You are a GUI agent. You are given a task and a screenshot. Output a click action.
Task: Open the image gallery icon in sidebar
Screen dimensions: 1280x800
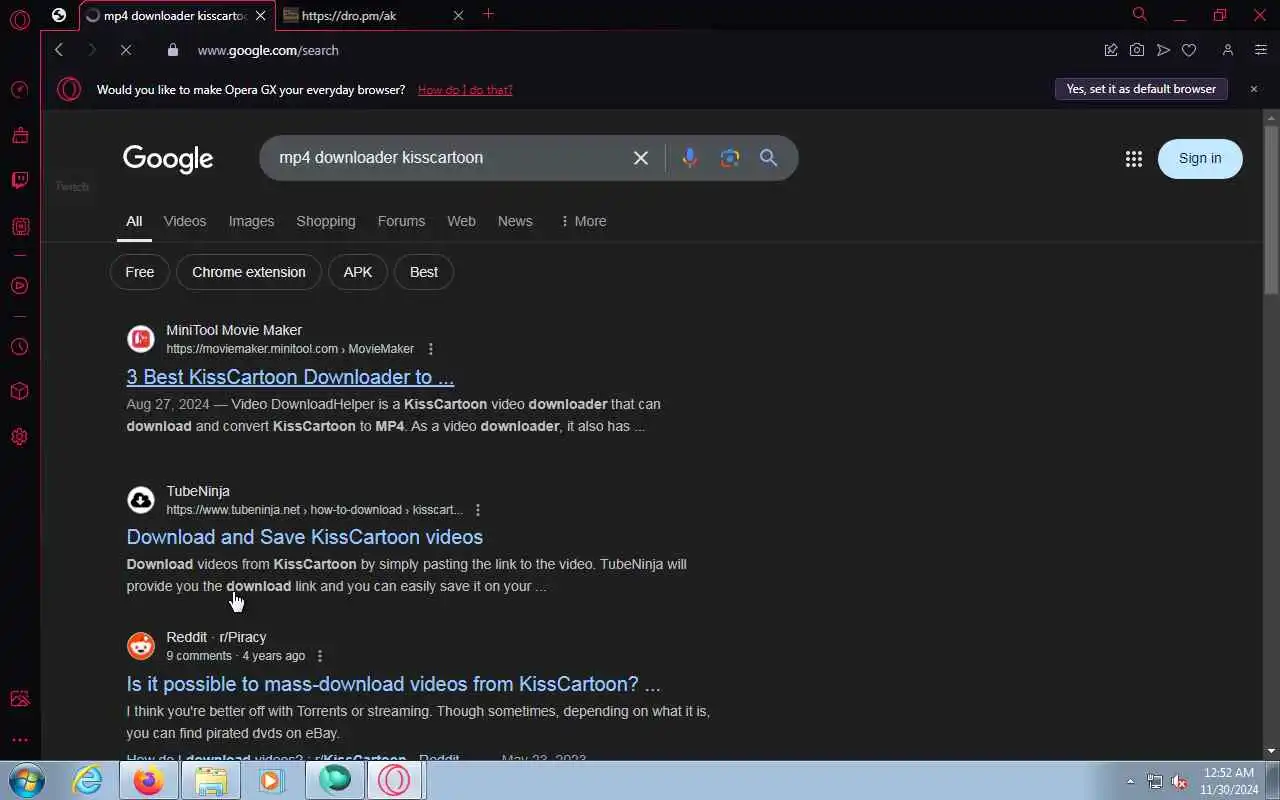pos(19,699)
